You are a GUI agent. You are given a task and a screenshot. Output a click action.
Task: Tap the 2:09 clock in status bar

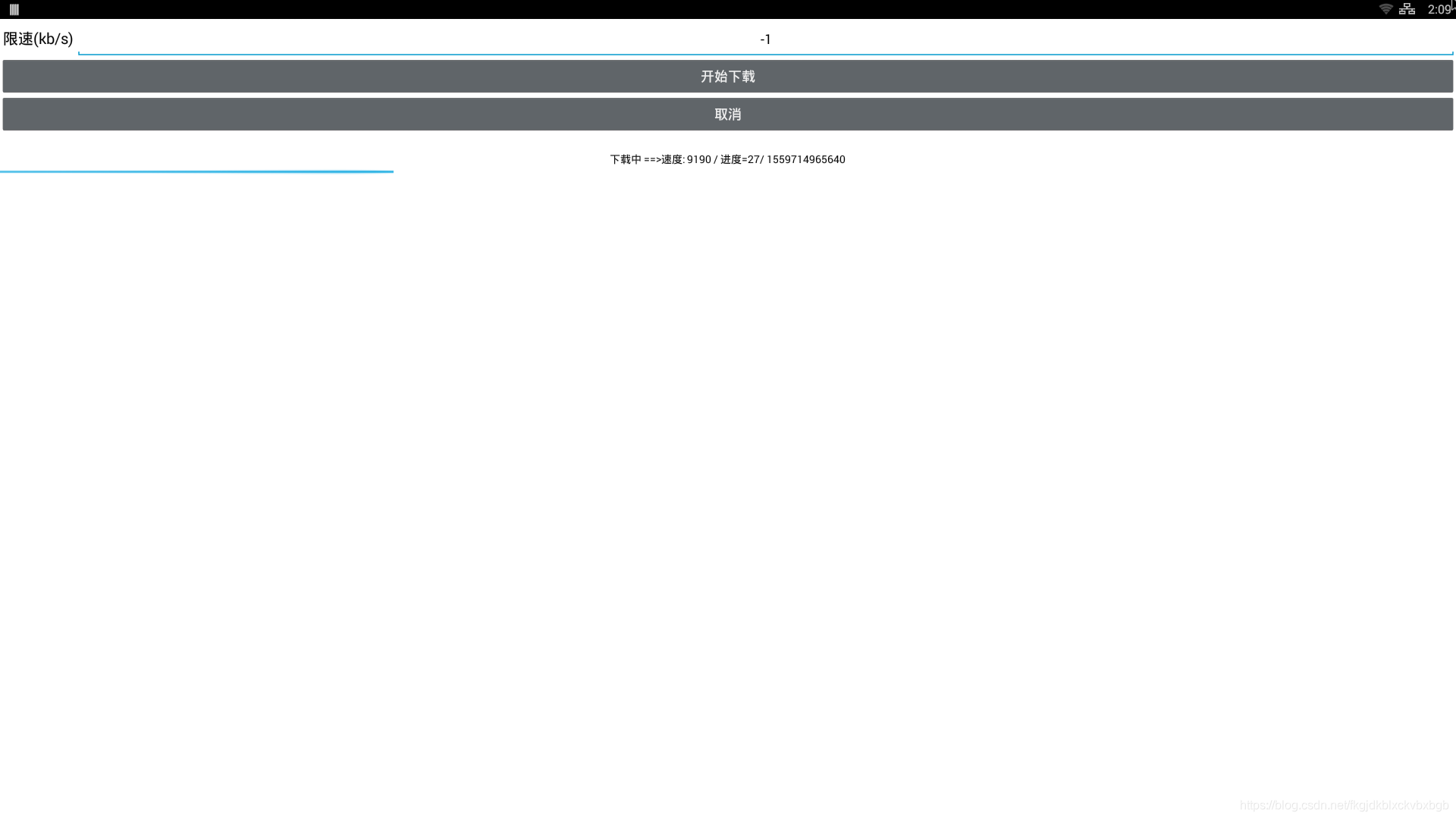click(1439, 9)
